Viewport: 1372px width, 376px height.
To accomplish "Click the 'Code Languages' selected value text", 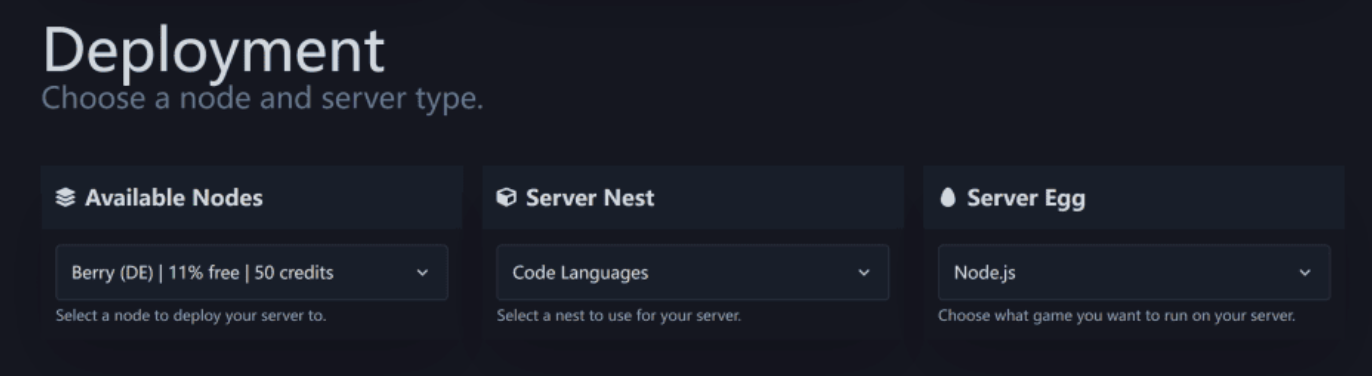I will [580, 272].
